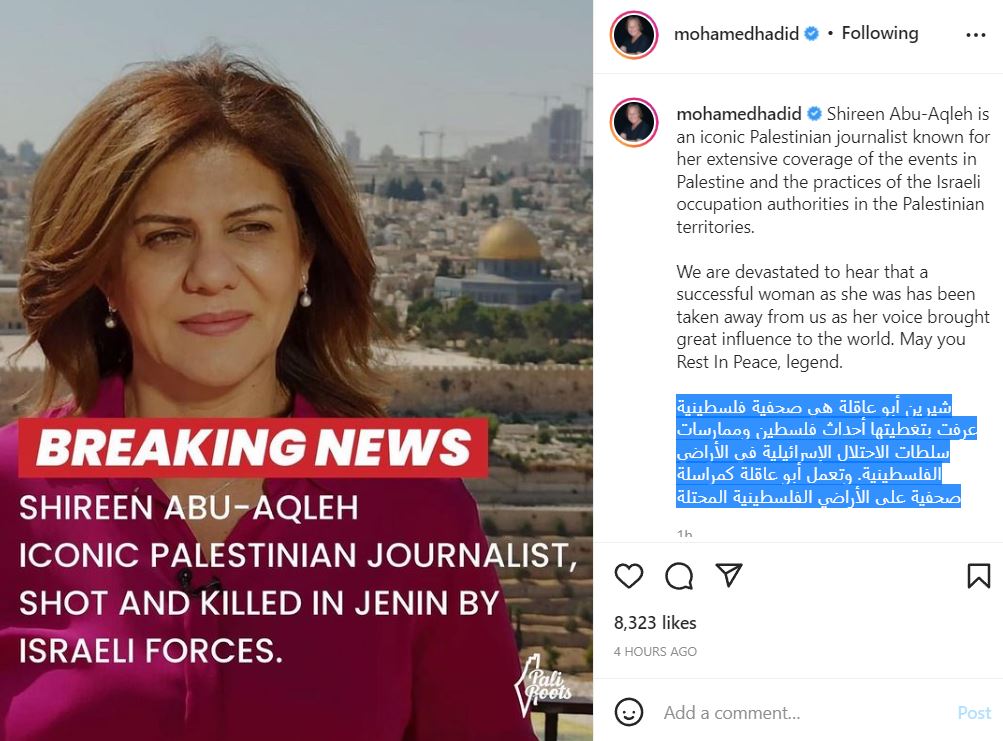
Task: Open the emoji picker smiley icon
Action: pyautogui.click(x=628, y=712)
